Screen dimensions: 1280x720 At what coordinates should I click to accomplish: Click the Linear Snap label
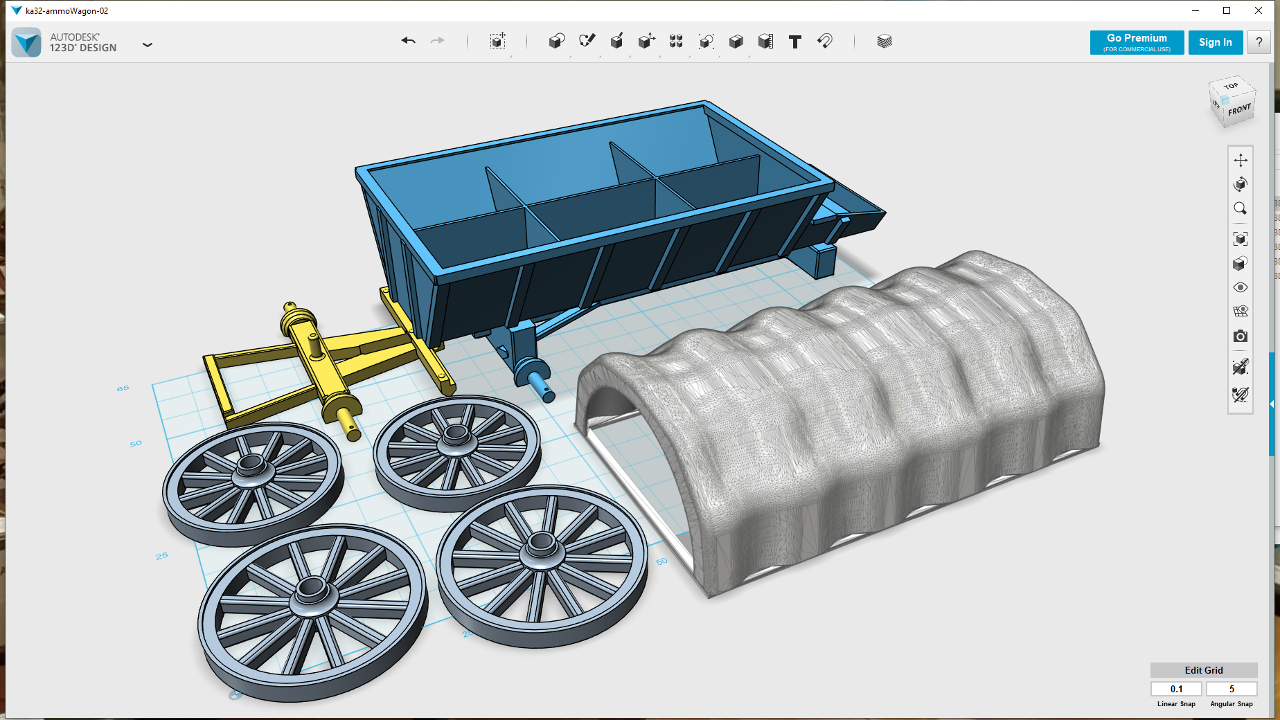1176,704
